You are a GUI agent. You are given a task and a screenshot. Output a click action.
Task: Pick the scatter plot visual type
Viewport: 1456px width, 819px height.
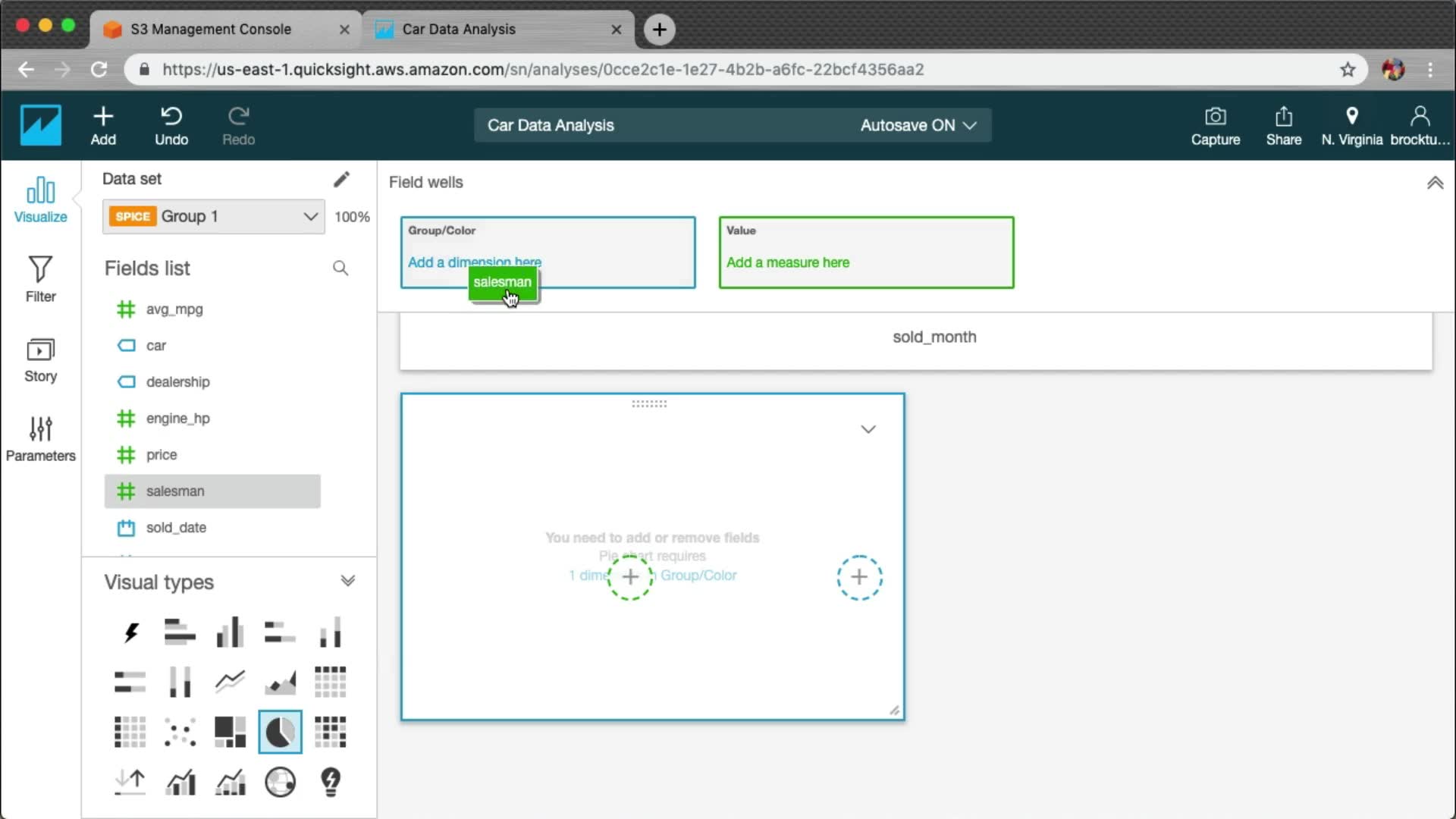coord(180,732)
